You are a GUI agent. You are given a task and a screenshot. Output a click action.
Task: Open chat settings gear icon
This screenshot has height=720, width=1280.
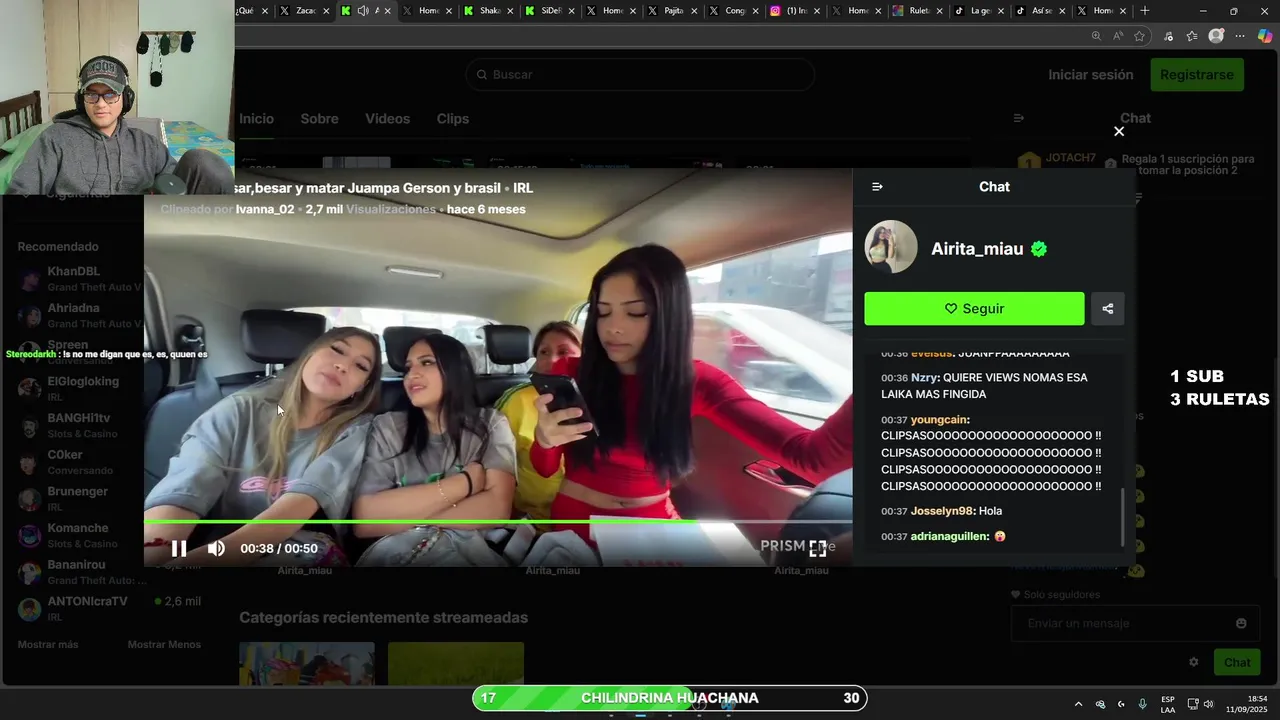click(1193, 662)
